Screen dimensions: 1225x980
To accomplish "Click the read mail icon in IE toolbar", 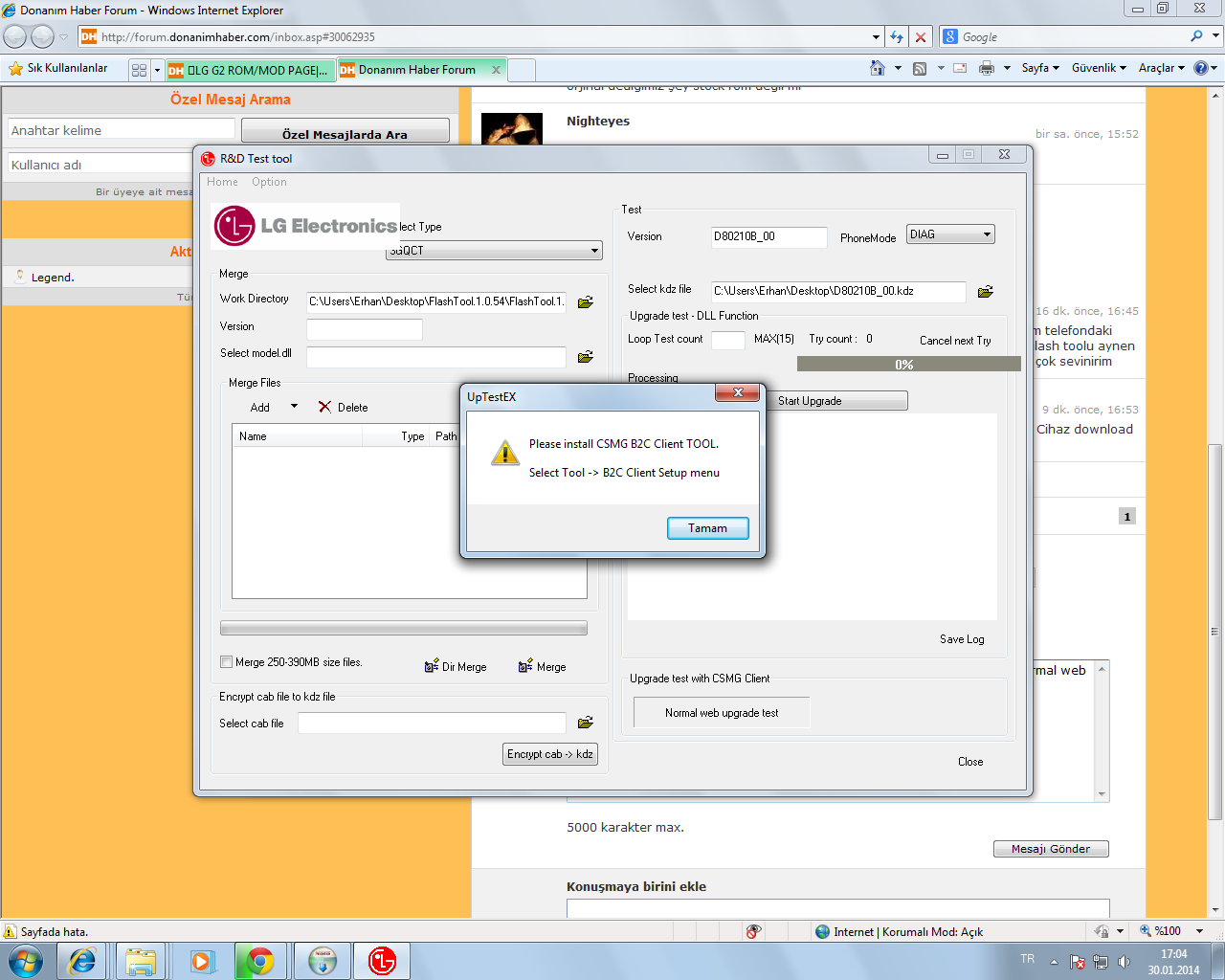I will [960, 68].
